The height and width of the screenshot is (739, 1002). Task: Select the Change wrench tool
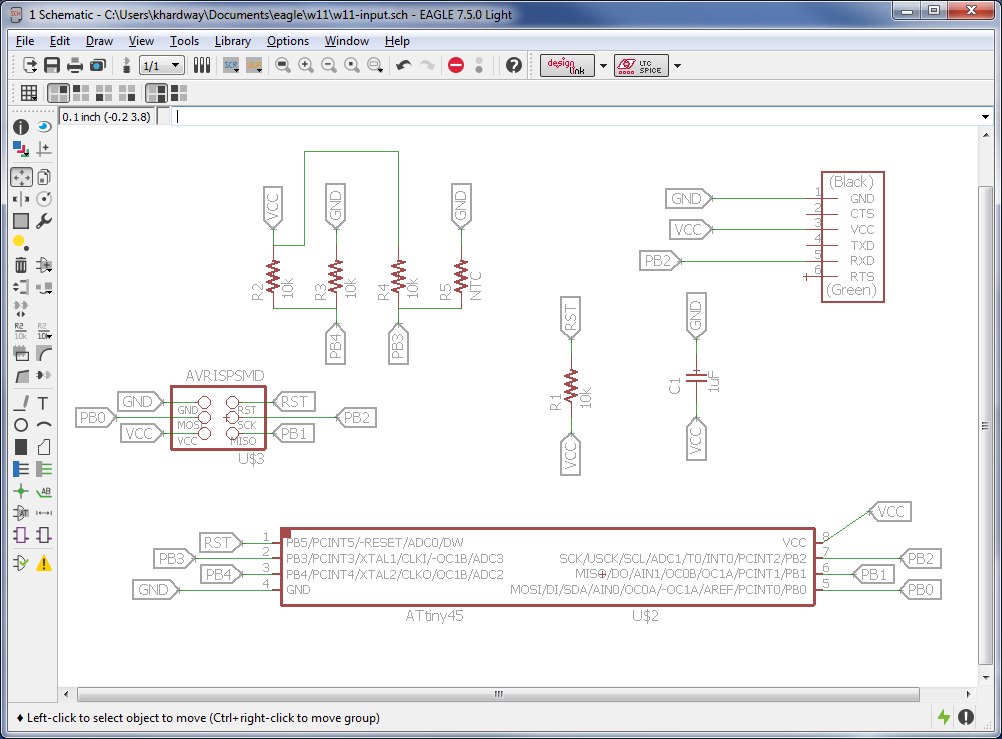(43, 221)
